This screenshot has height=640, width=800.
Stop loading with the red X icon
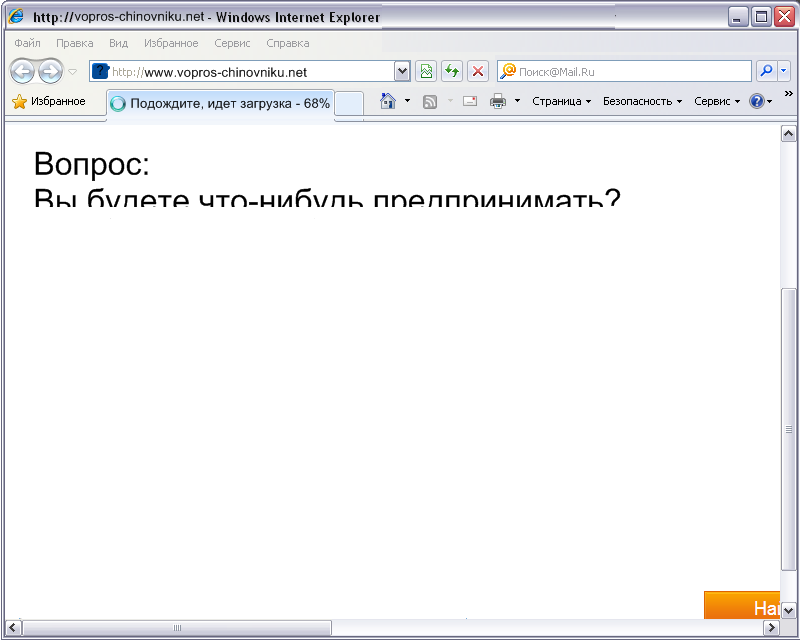coord(478,71)
